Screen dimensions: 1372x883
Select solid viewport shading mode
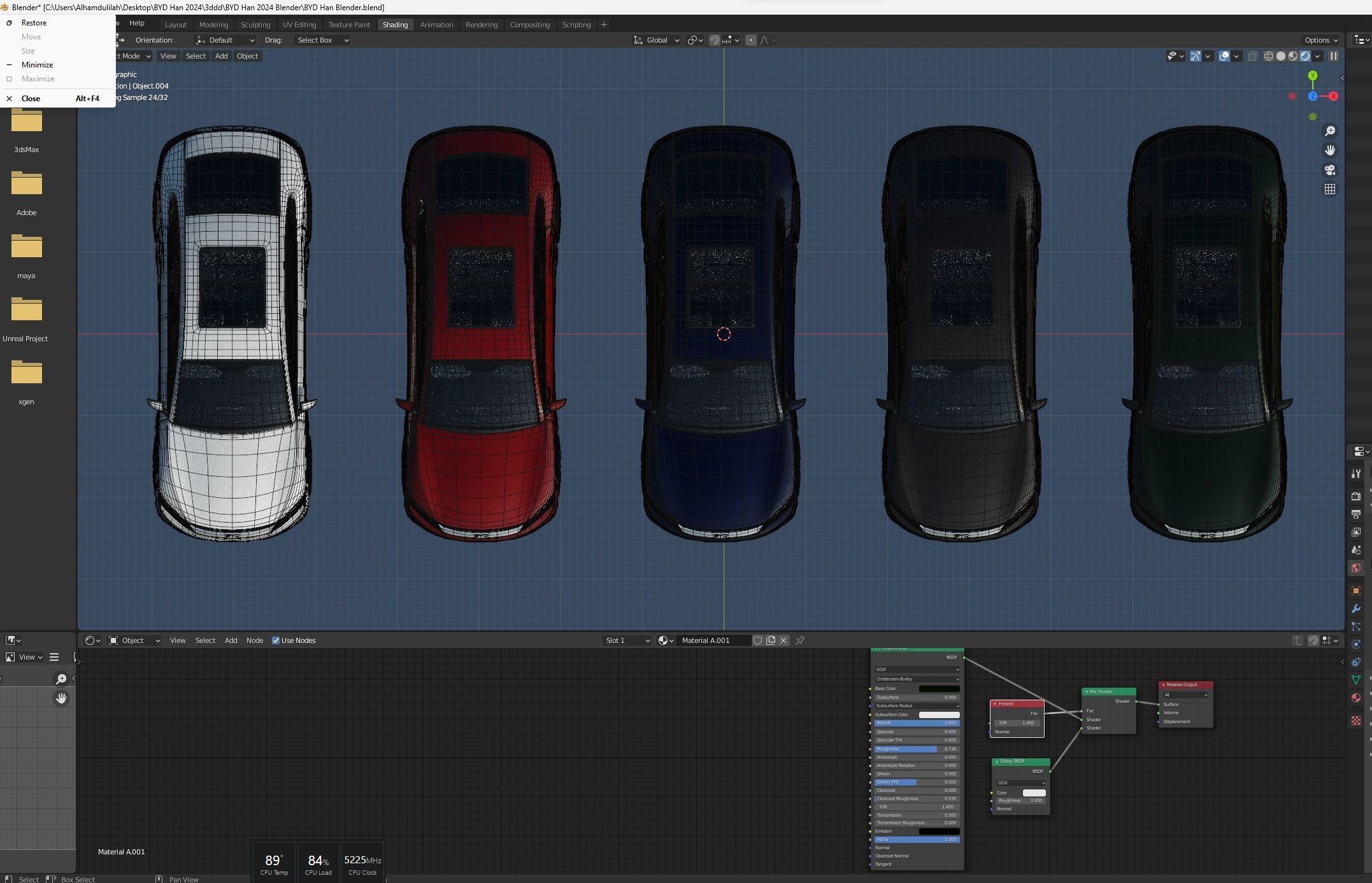pyautogui.click(x=1280, y=56)
